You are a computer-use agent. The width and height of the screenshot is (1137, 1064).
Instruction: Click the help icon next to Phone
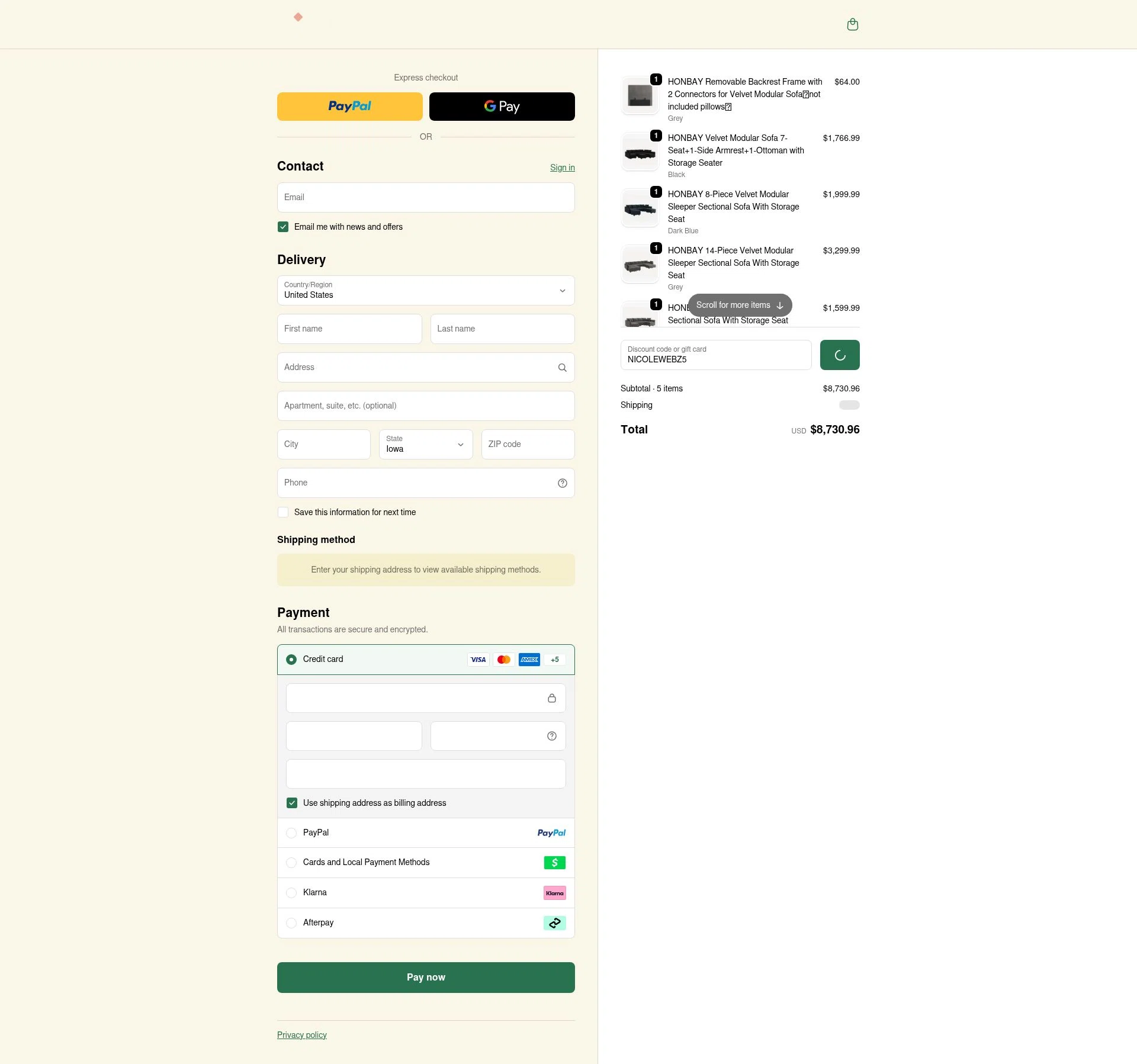pyautogui.click(x=562, y=483)
